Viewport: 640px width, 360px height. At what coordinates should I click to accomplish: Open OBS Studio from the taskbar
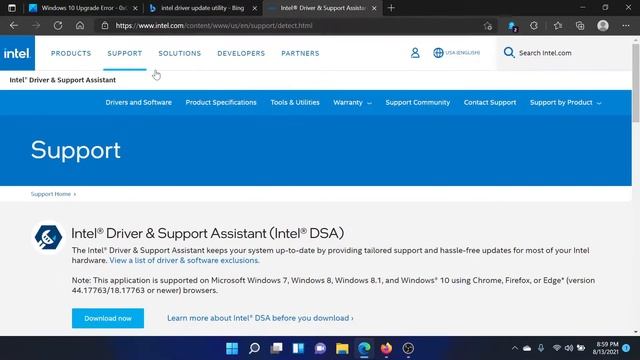pos(408,348)
